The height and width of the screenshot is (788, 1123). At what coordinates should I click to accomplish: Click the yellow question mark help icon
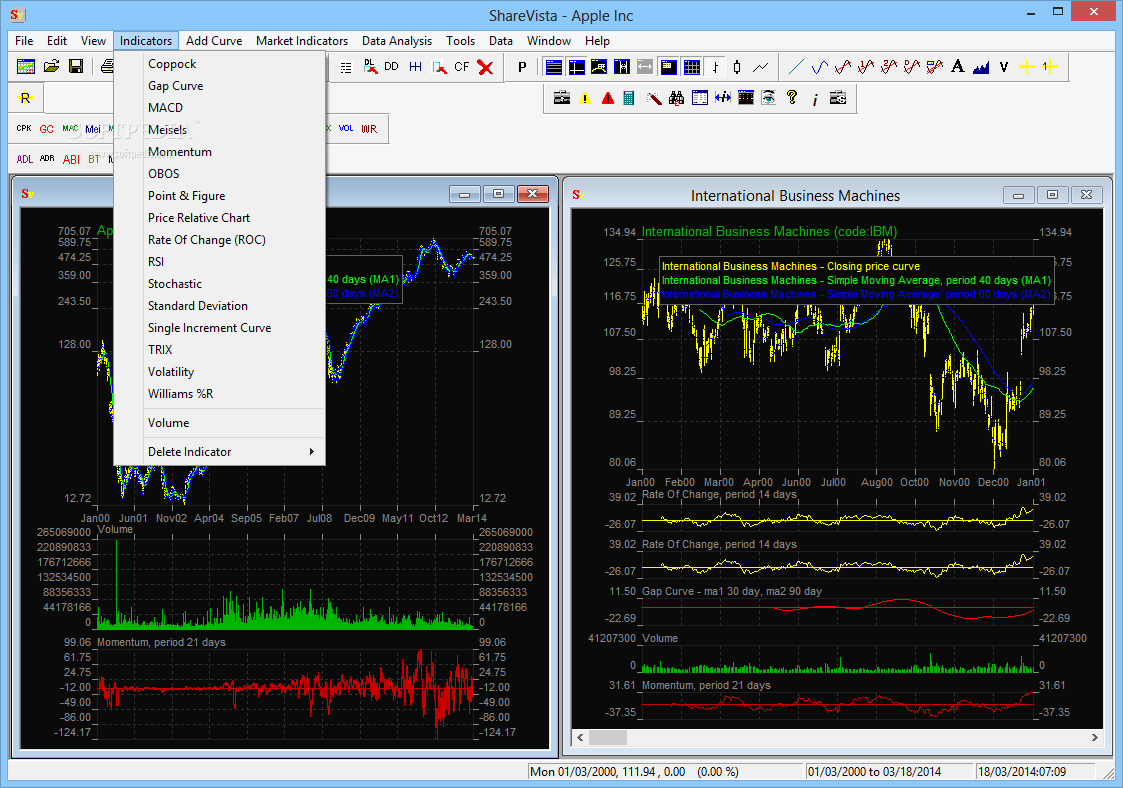791,97
